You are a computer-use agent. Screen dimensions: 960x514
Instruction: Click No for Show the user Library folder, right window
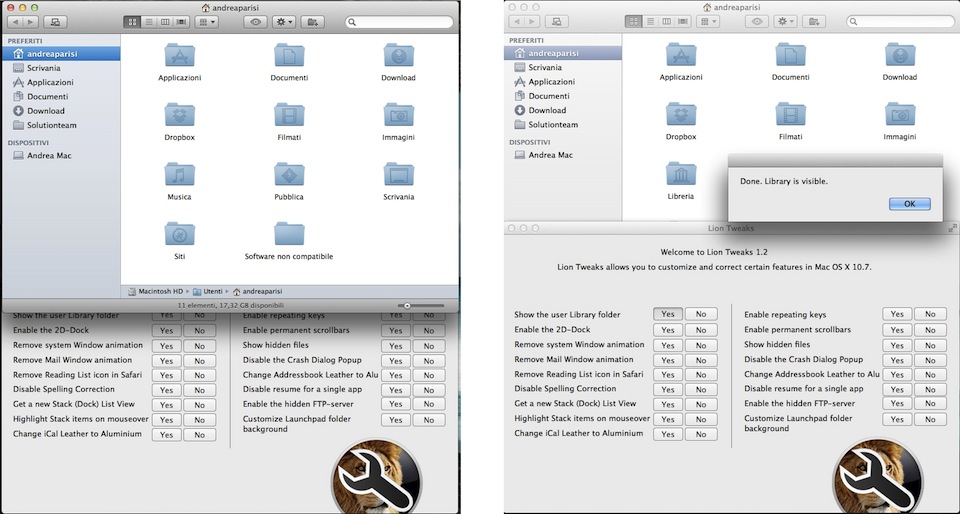point(701,314)
